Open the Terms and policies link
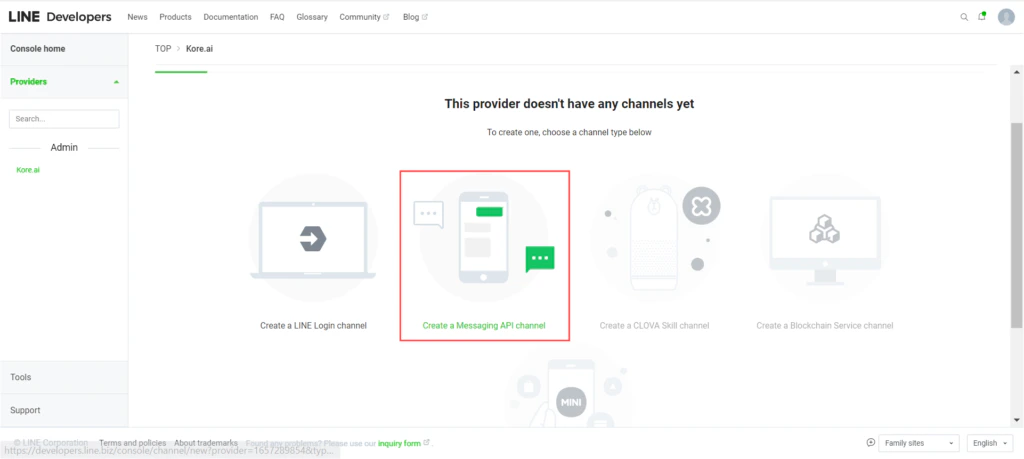1024x459 pixels. point(133,443)
